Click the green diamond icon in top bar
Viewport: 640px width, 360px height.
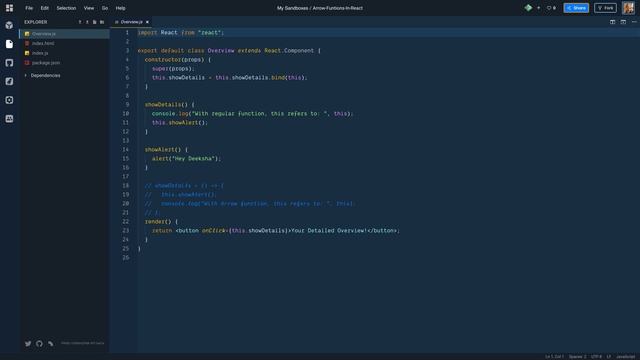pyautogui.click(x=528, y=8)
